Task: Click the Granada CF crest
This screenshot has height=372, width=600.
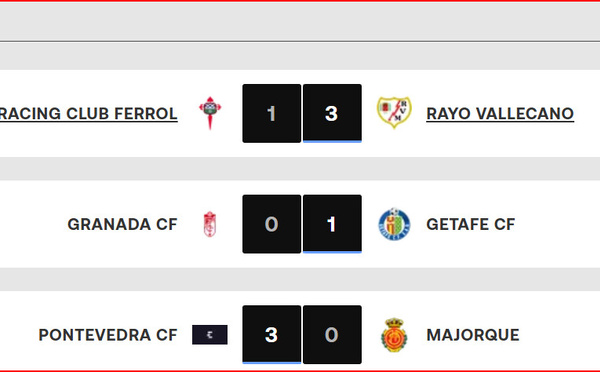Action: coord(210,224)
